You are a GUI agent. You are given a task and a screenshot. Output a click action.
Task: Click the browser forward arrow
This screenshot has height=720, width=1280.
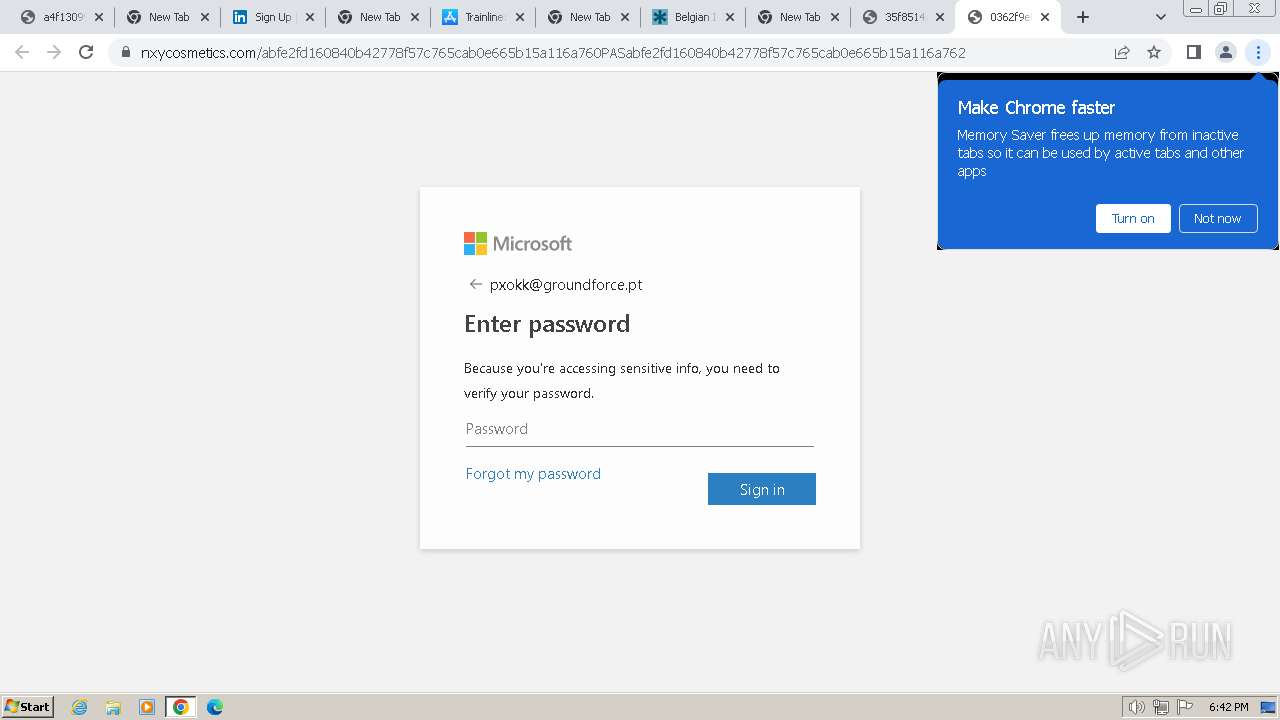point(54,53)
